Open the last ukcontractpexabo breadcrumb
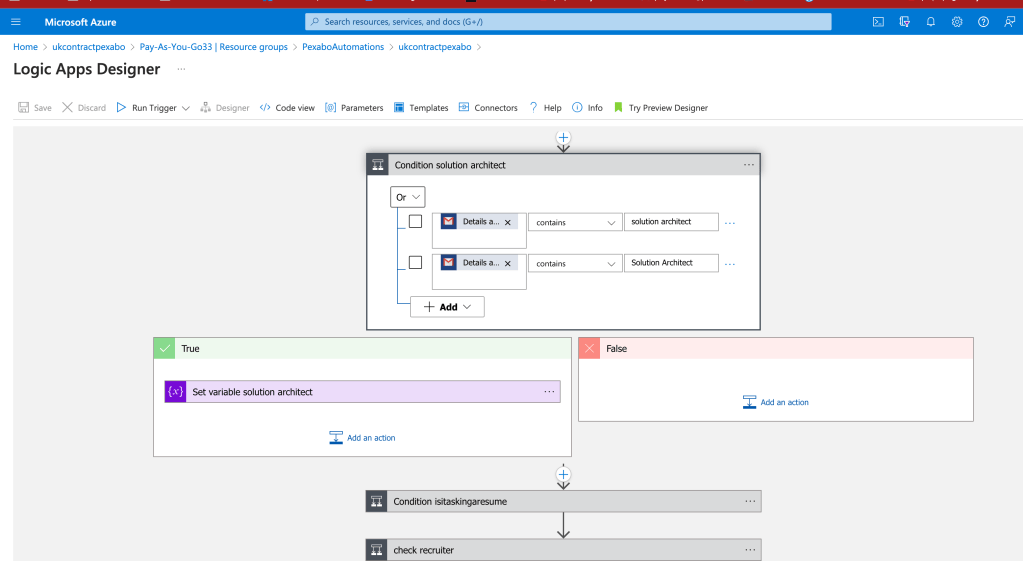Image resolution: width=1023 pixels, height=561 pixels. [x=435, y=47]
